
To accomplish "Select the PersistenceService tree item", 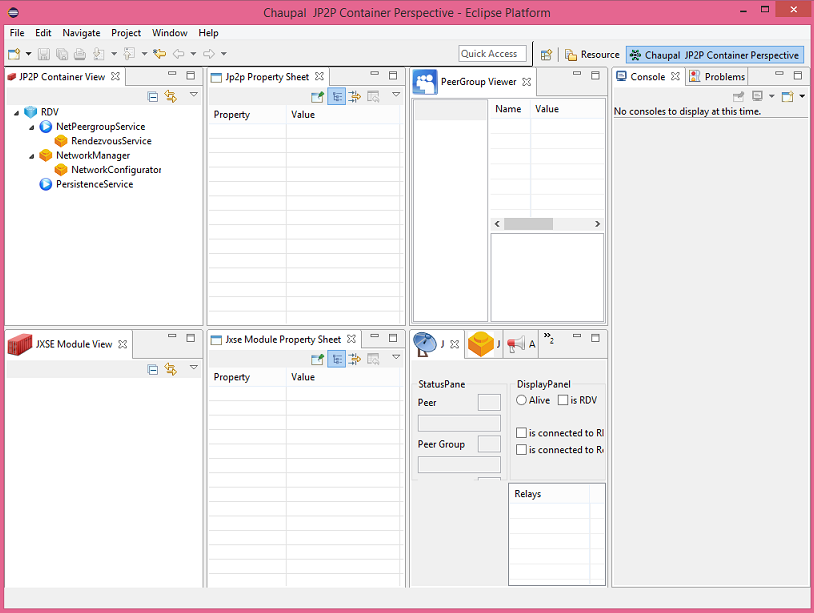I will (87, 185).
